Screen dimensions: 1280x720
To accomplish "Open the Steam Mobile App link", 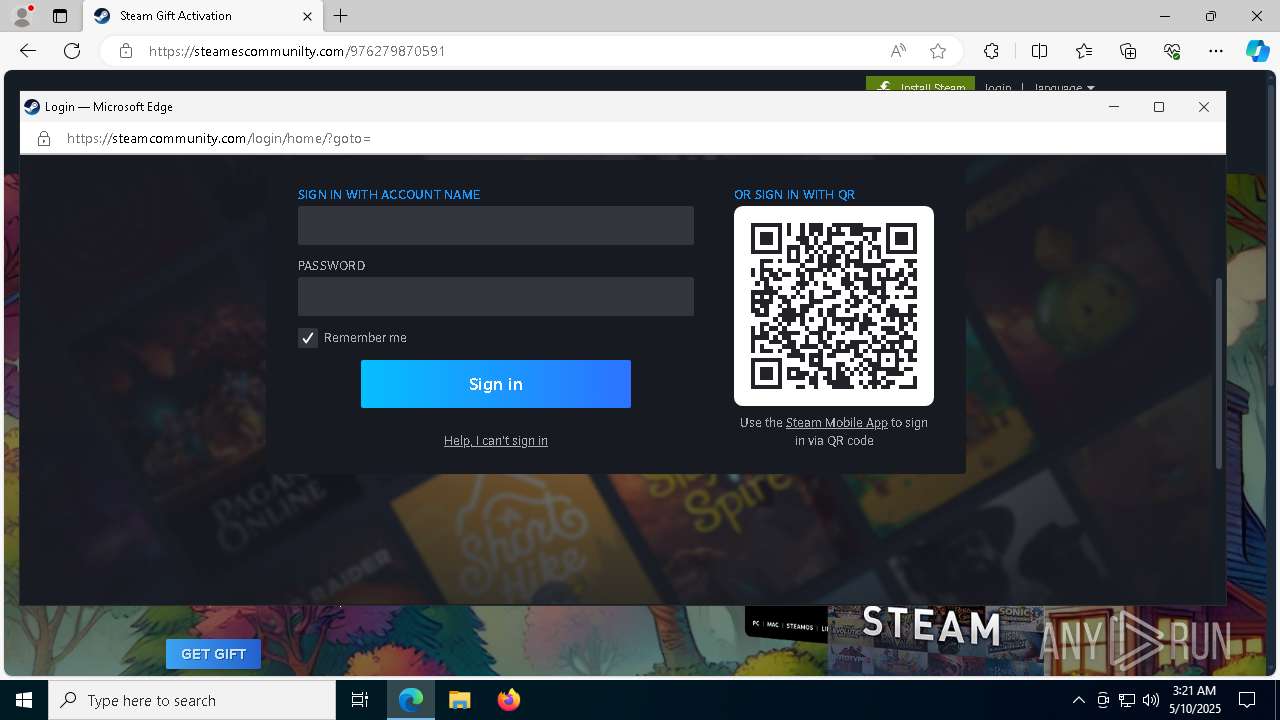I will pos(836,423).
